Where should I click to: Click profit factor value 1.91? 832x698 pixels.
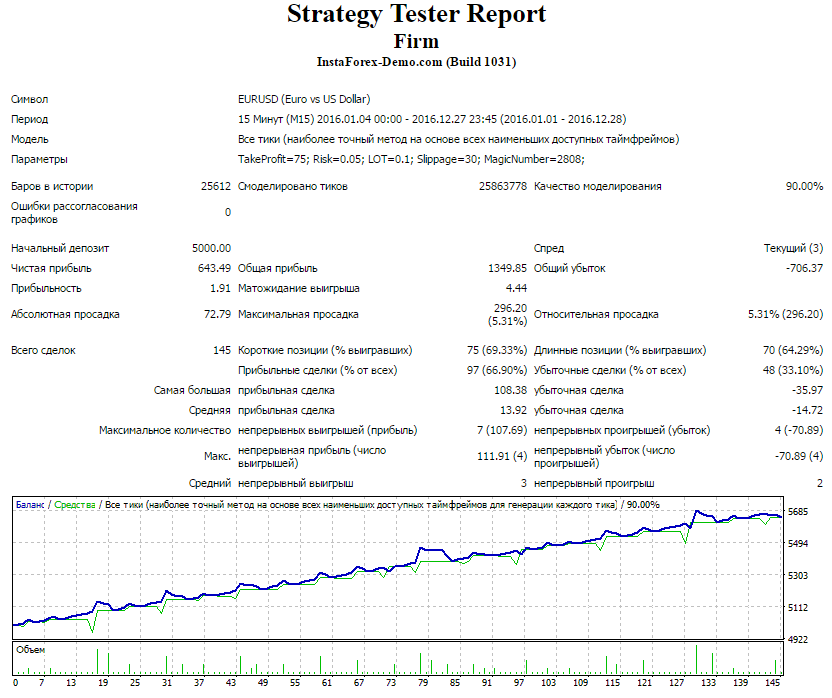coord(221,289)
